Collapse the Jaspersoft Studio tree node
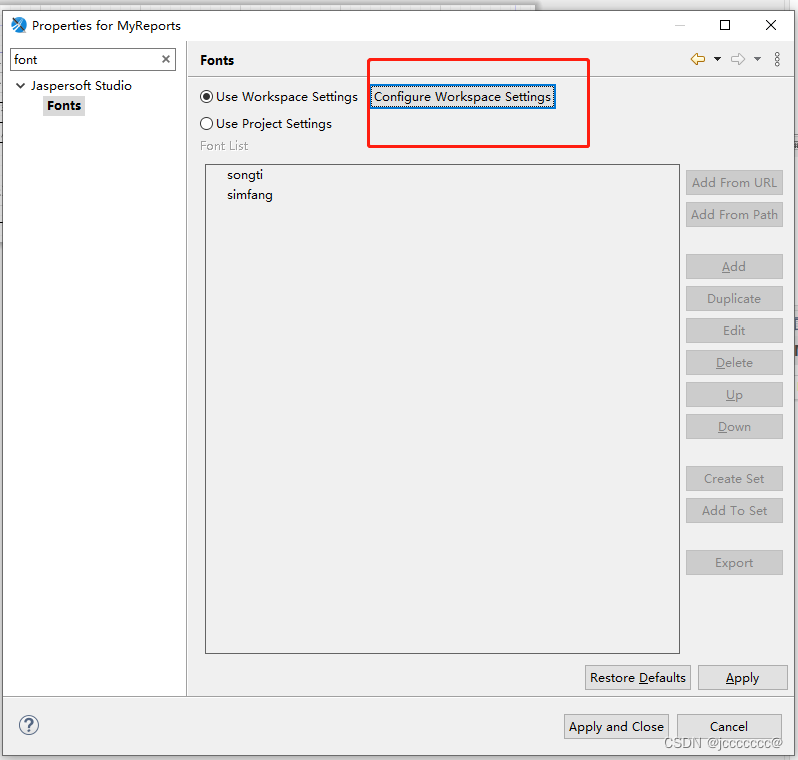The height and width of the screenshot is (760, 798). pos(20,86)
